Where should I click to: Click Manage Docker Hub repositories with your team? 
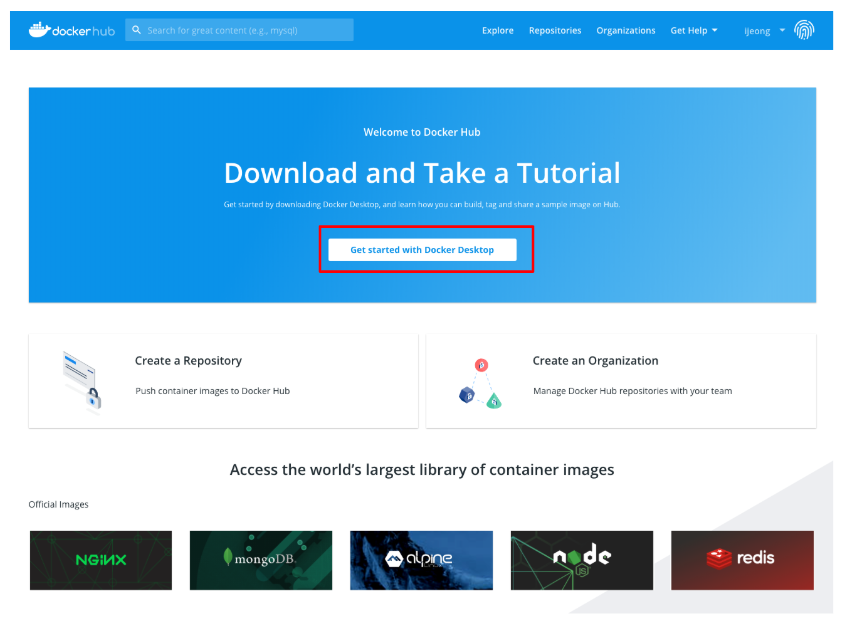click(x=632, y=391)
